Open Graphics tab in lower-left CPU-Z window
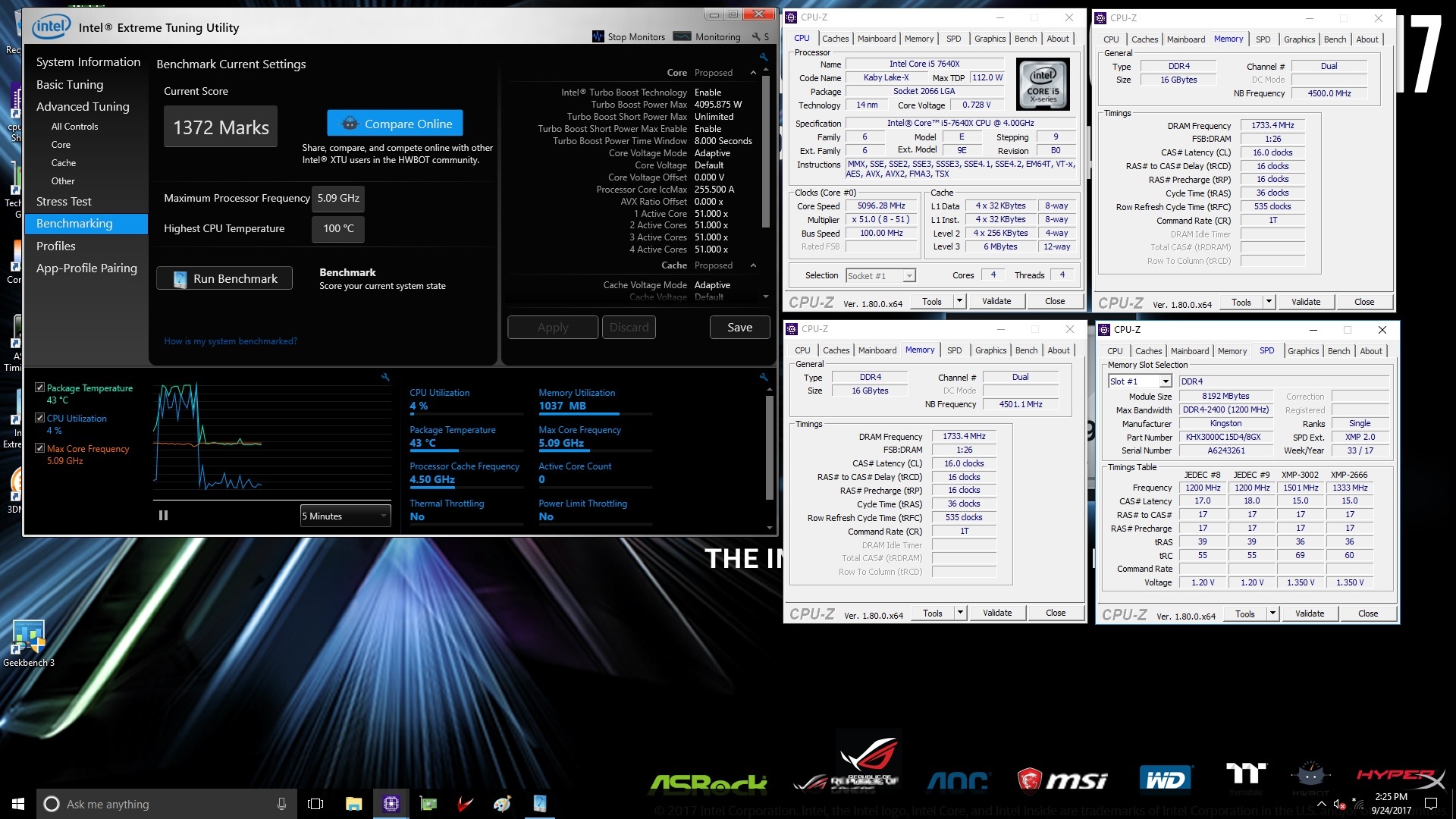Screen dimensions: 1456x819 [990, 350]
